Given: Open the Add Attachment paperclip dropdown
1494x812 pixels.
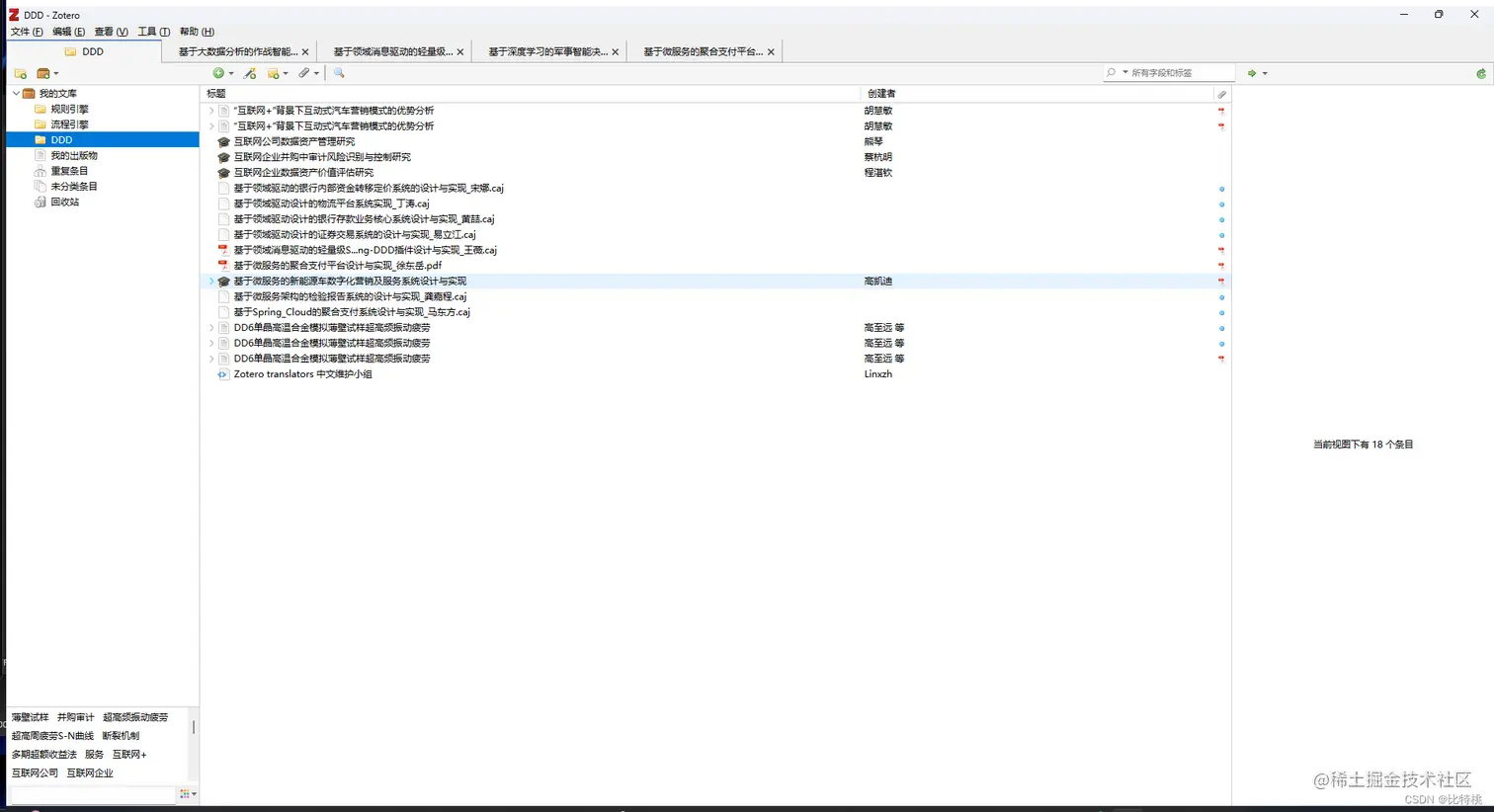Looking at the screenshot, I should pos(309,73).
